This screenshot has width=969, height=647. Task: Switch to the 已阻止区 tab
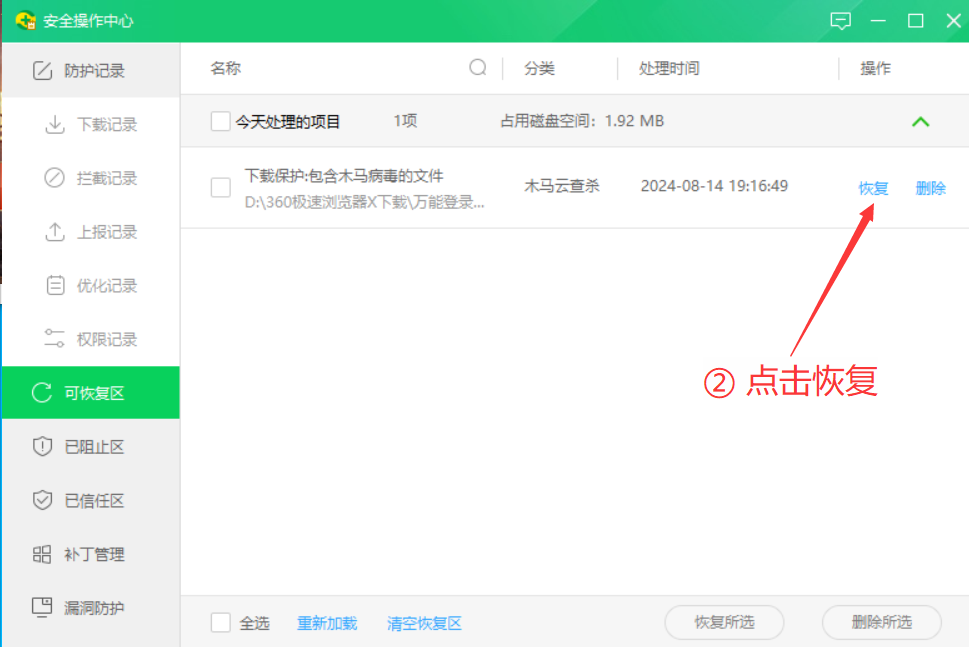[90, 447]
